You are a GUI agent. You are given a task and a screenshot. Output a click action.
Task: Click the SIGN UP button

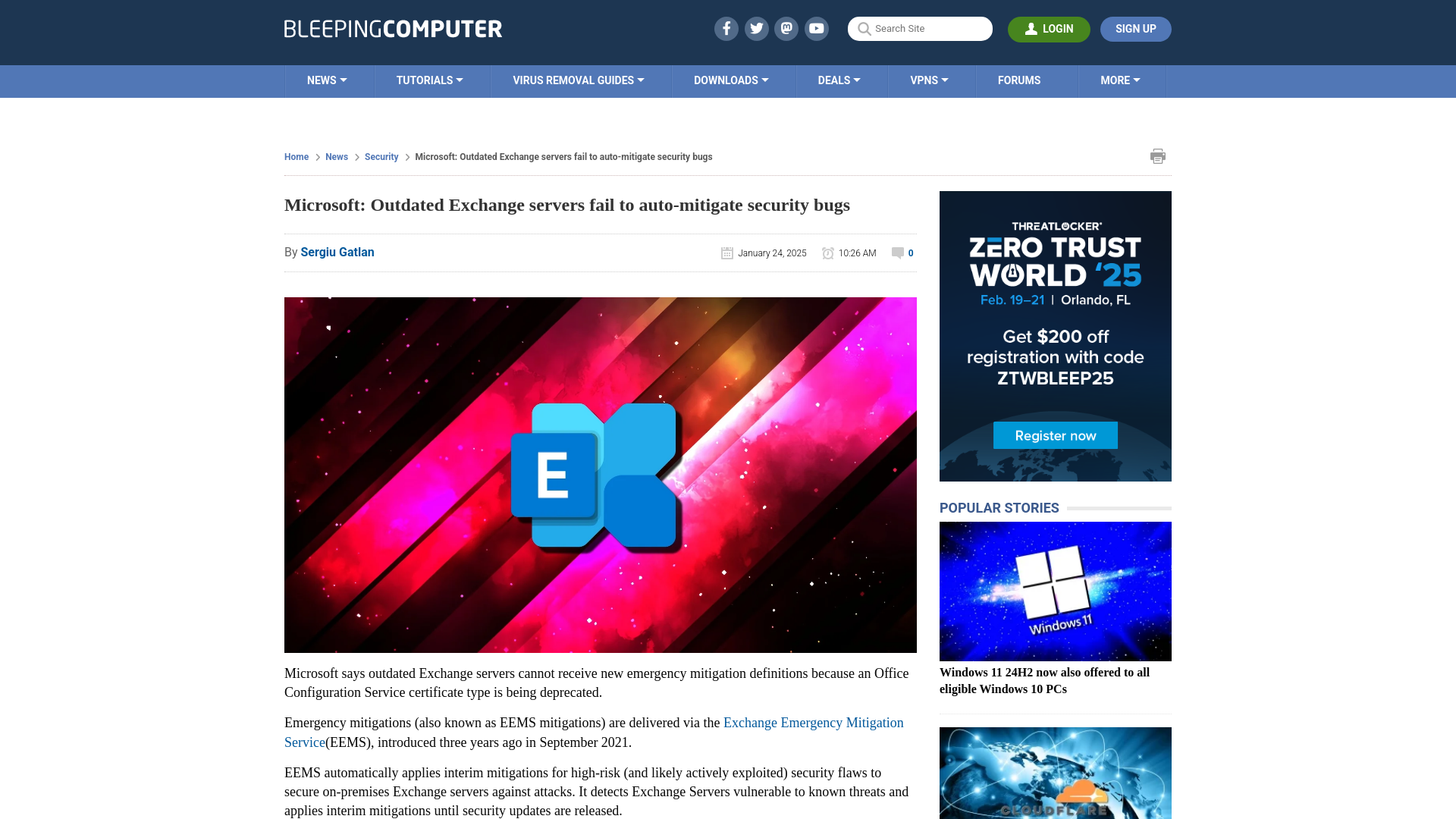click(1136, 29)
